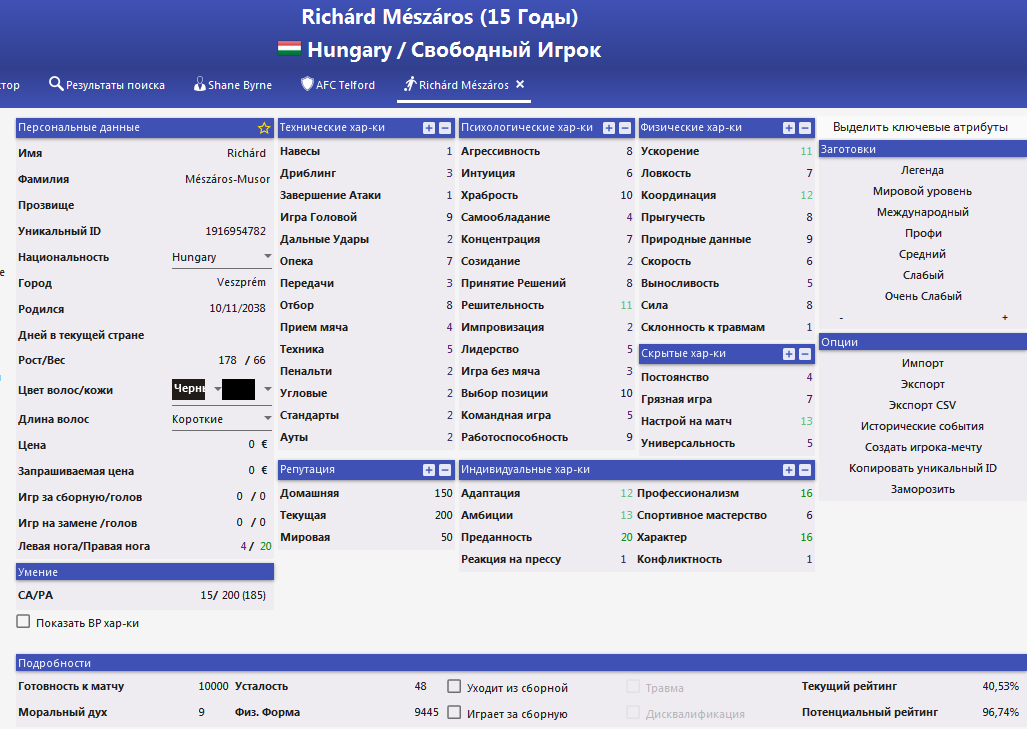
Task: Edit the Ускорение attribute value 11
Action: (806, 151)
